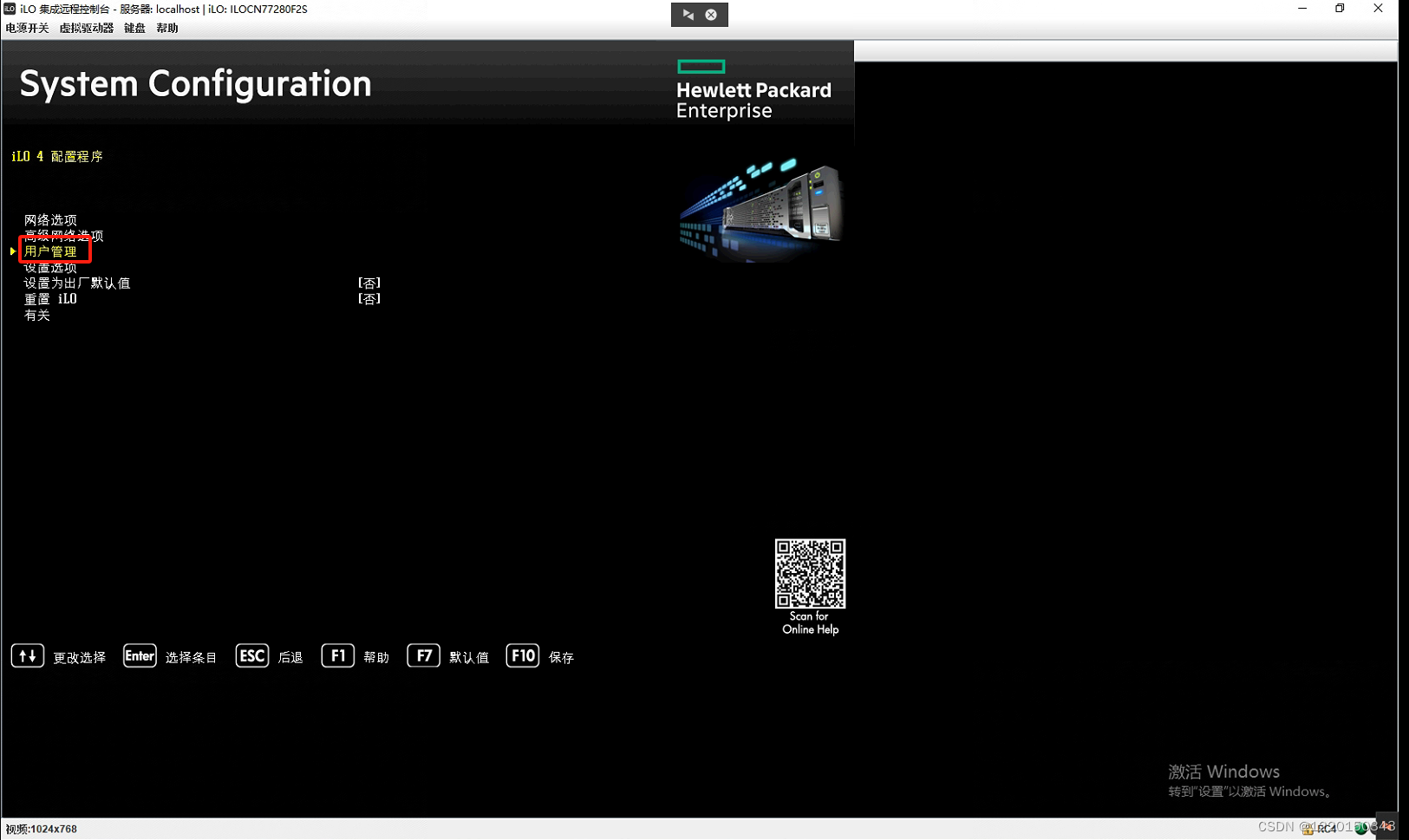The width and height of the screenshot is (1409, 840).
Task: Click the pin icon in the top floating bar
Action: (x=688, y=15)
